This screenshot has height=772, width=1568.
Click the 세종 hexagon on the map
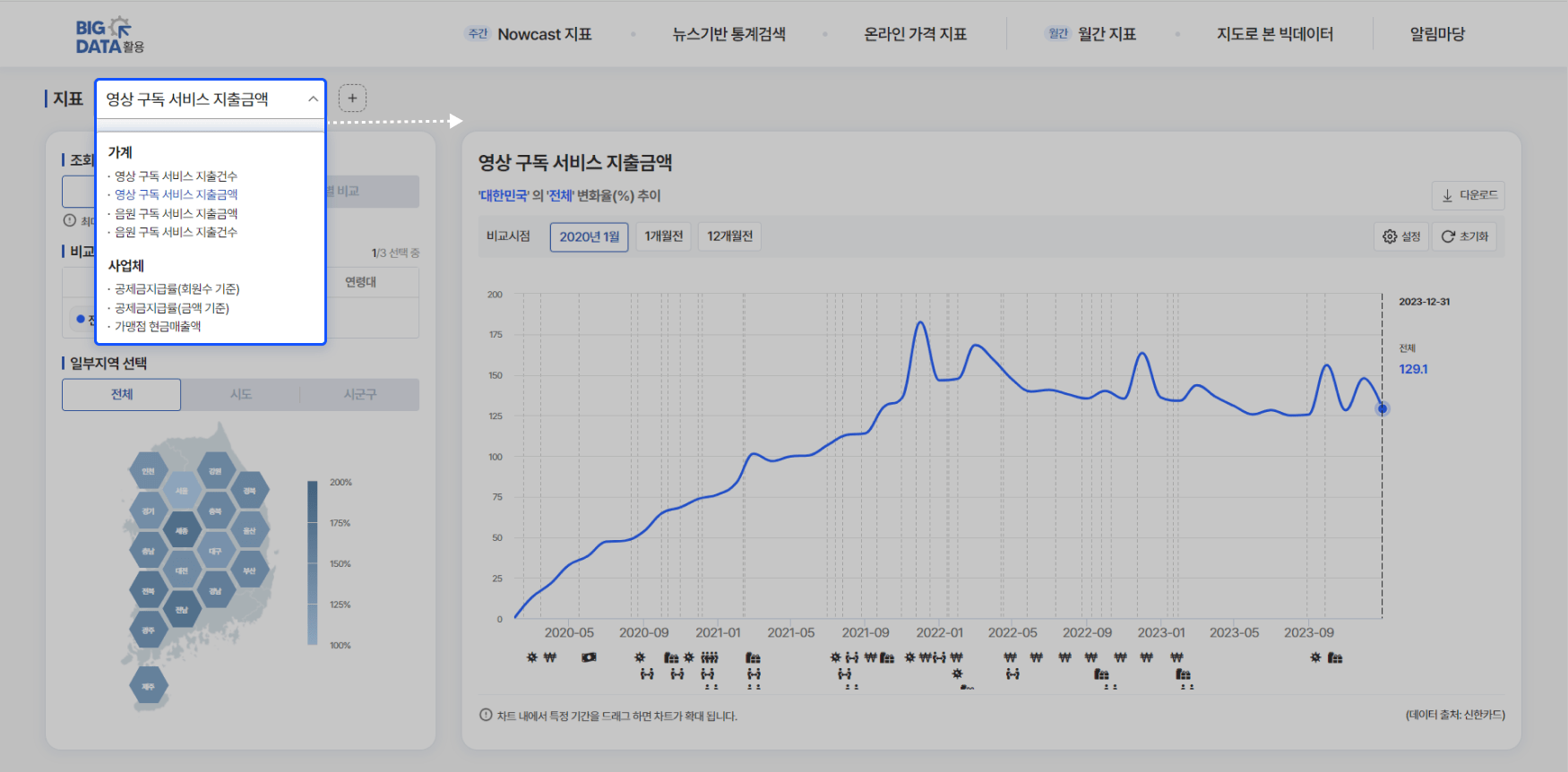coord(182,530)
